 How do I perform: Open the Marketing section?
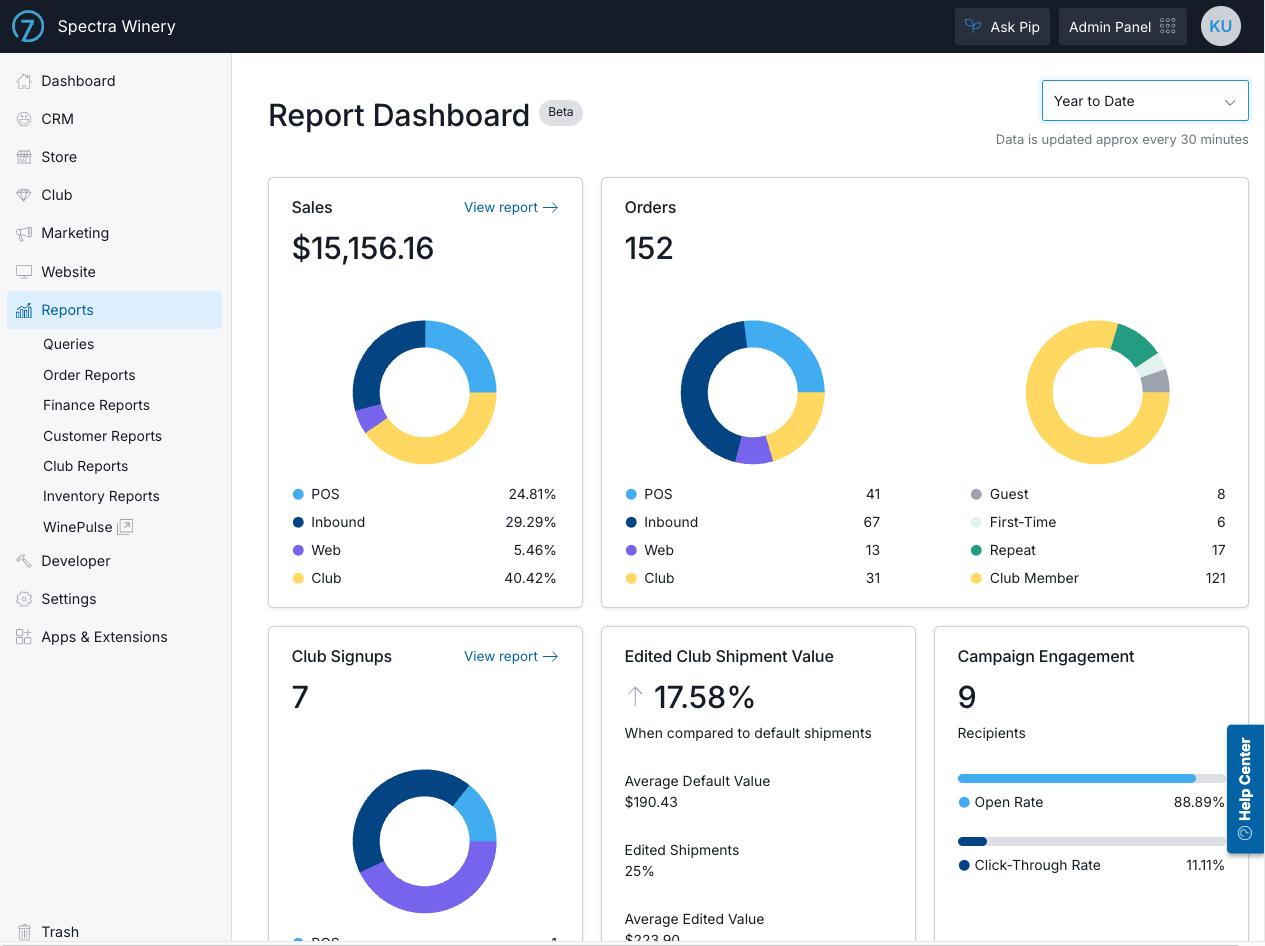pos(115,233)
